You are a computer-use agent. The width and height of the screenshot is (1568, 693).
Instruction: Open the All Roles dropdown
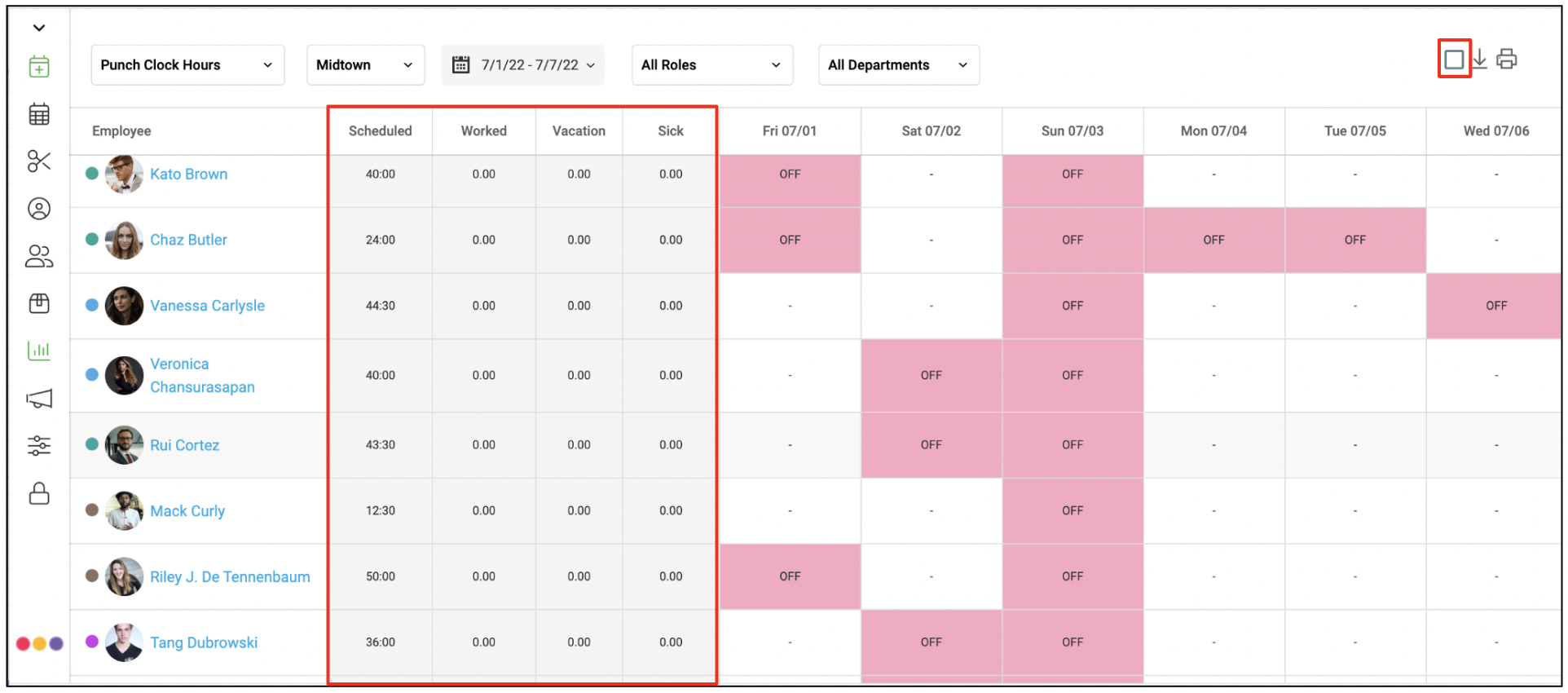tap(712, 65)
